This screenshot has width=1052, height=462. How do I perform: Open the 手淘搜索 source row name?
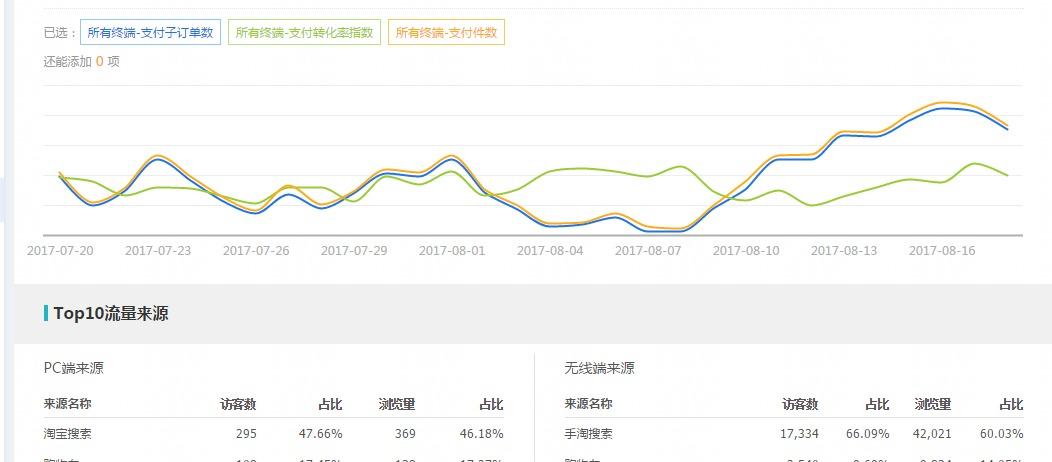(589, 434)
